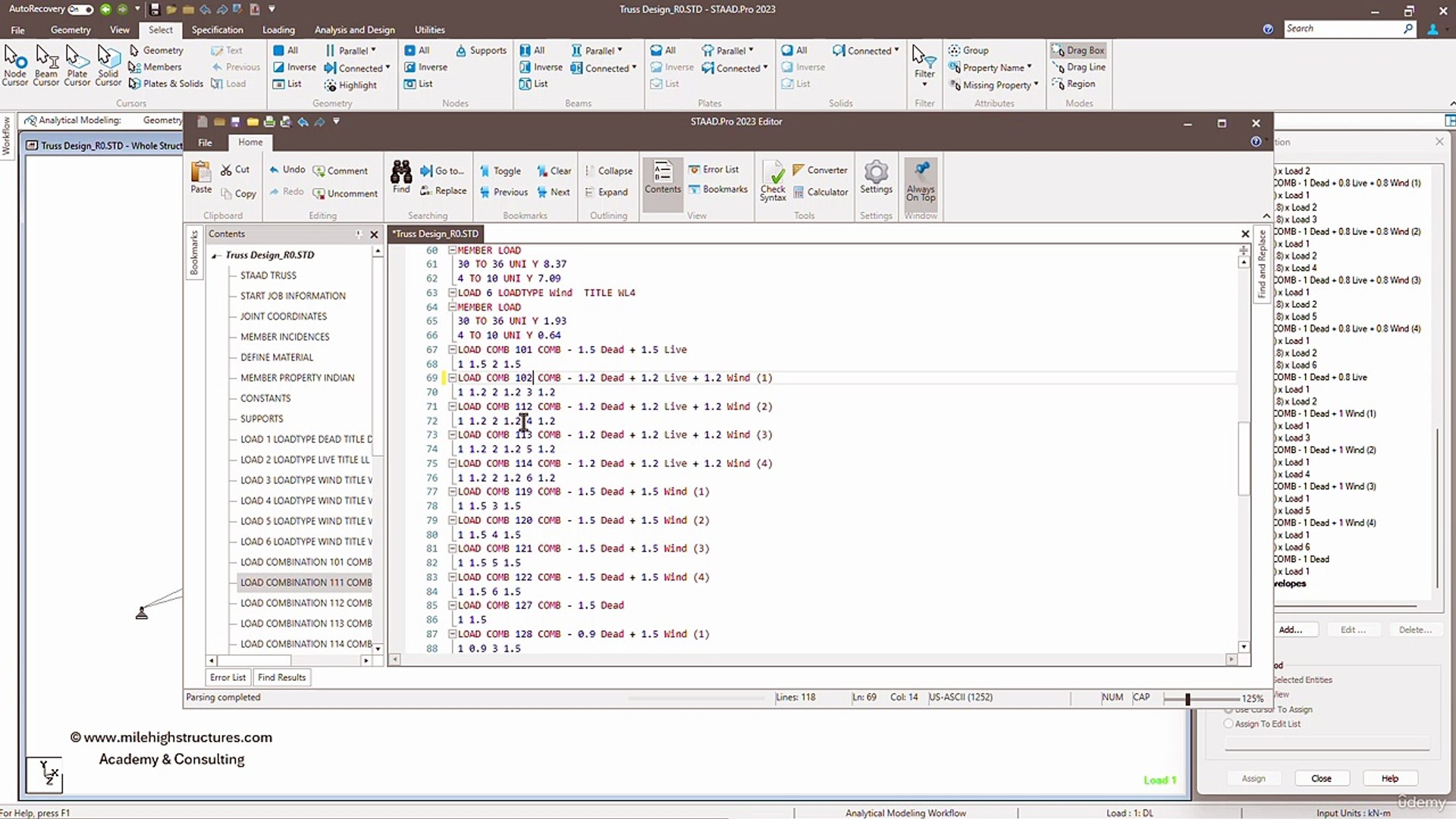Open the Analysis and Design ribbon tab

click(x=354, y=30)
